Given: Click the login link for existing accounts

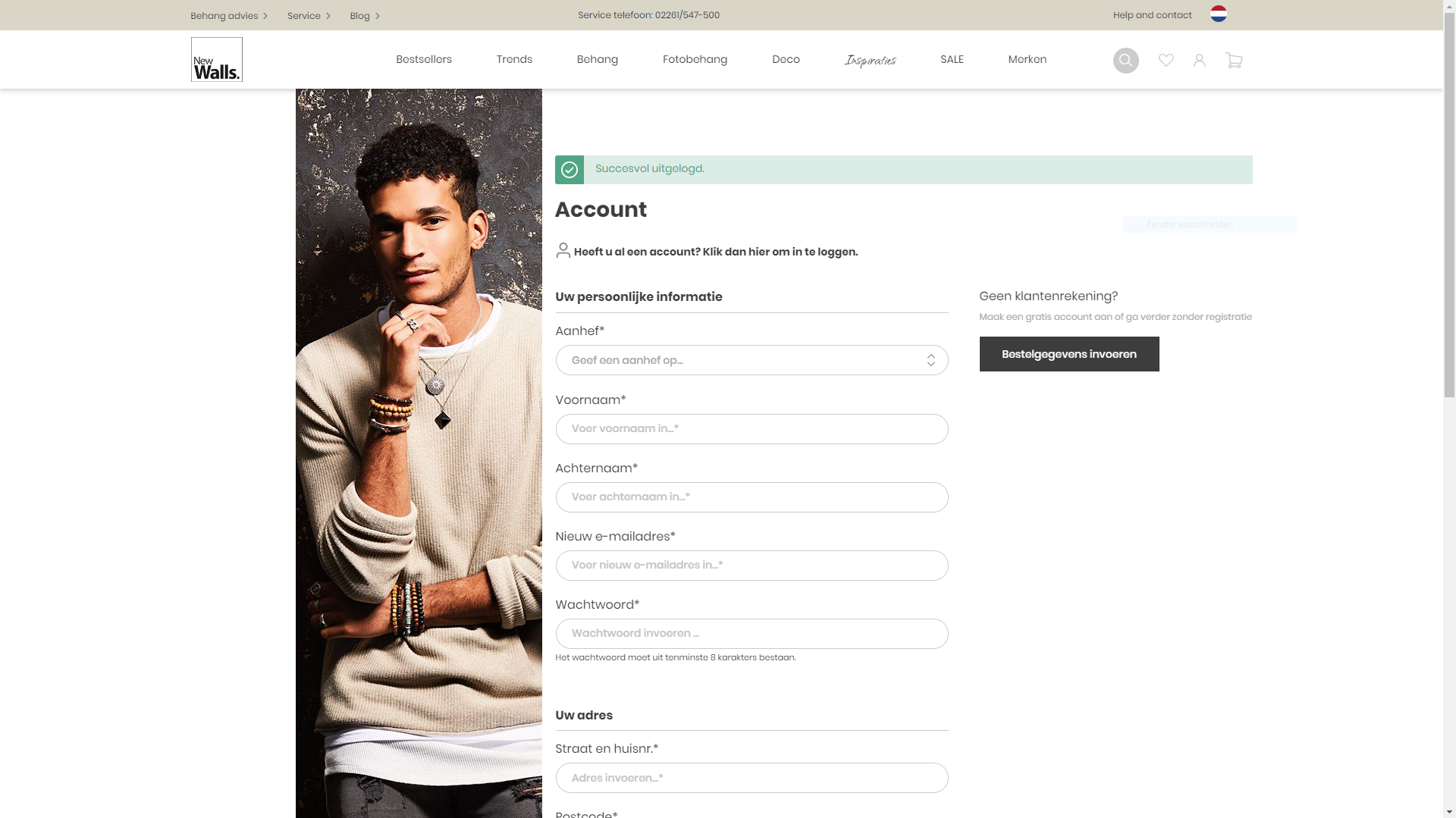Looking at the screenshot, I should click(x=716, y=252).
